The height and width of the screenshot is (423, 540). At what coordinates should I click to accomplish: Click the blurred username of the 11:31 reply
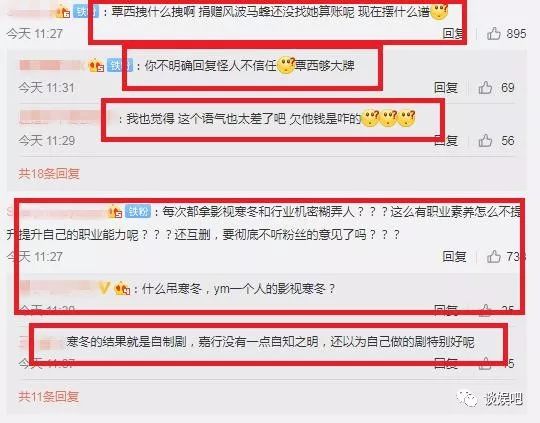(50, 65)
